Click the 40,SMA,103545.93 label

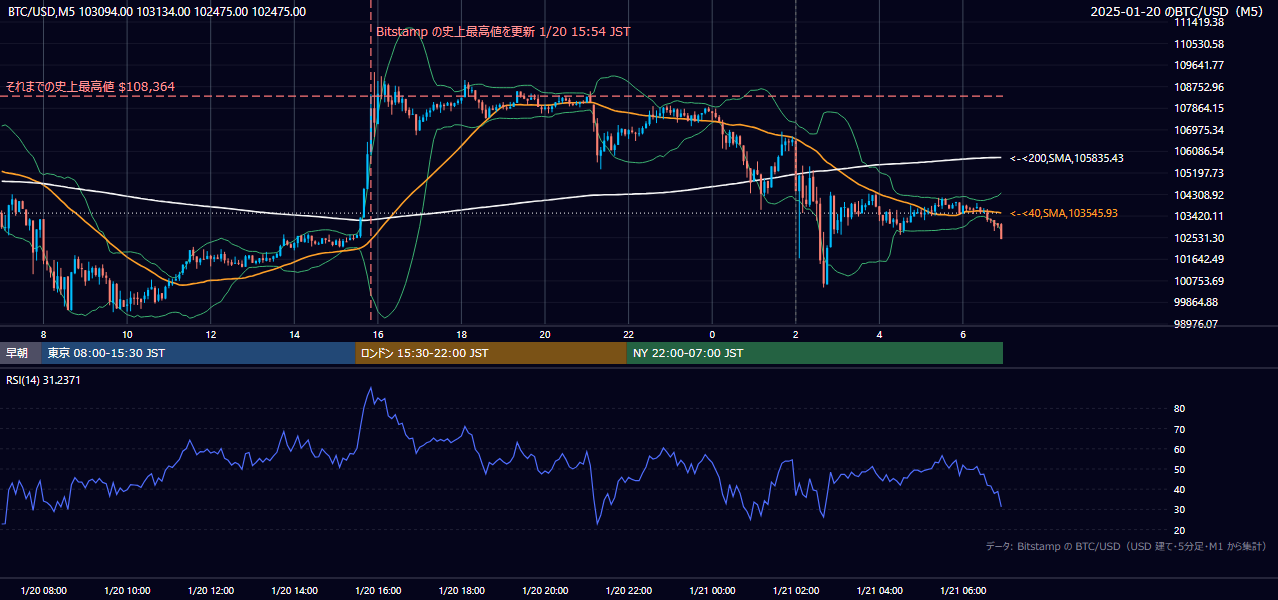(x=1064, y=213)
